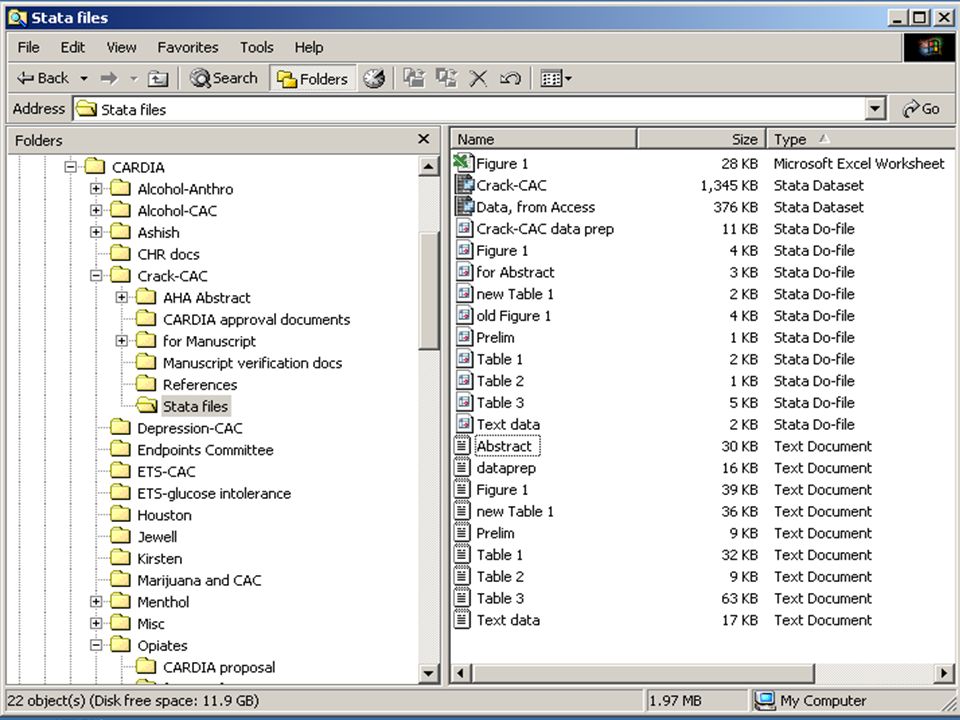The width and height of the screenshot is (960, 720).
Task: Expand the Menthol folder node
Action: 96,602
